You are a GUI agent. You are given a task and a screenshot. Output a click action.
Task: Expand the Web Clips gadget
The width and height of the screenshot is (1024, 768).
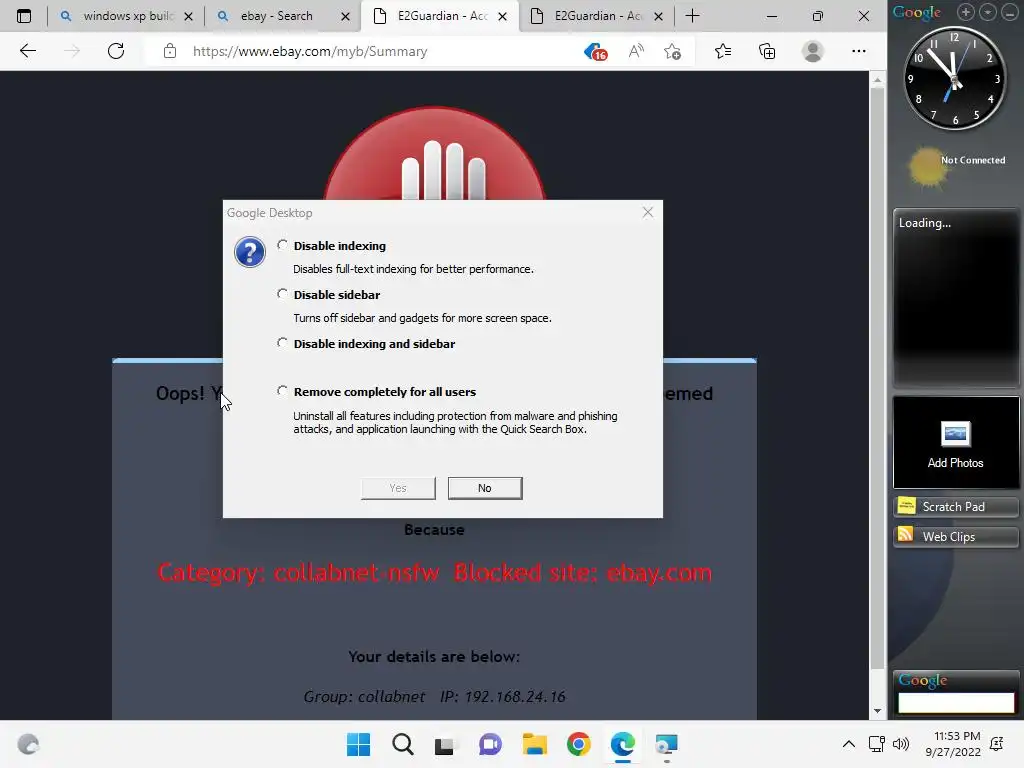tap(955, 536)
